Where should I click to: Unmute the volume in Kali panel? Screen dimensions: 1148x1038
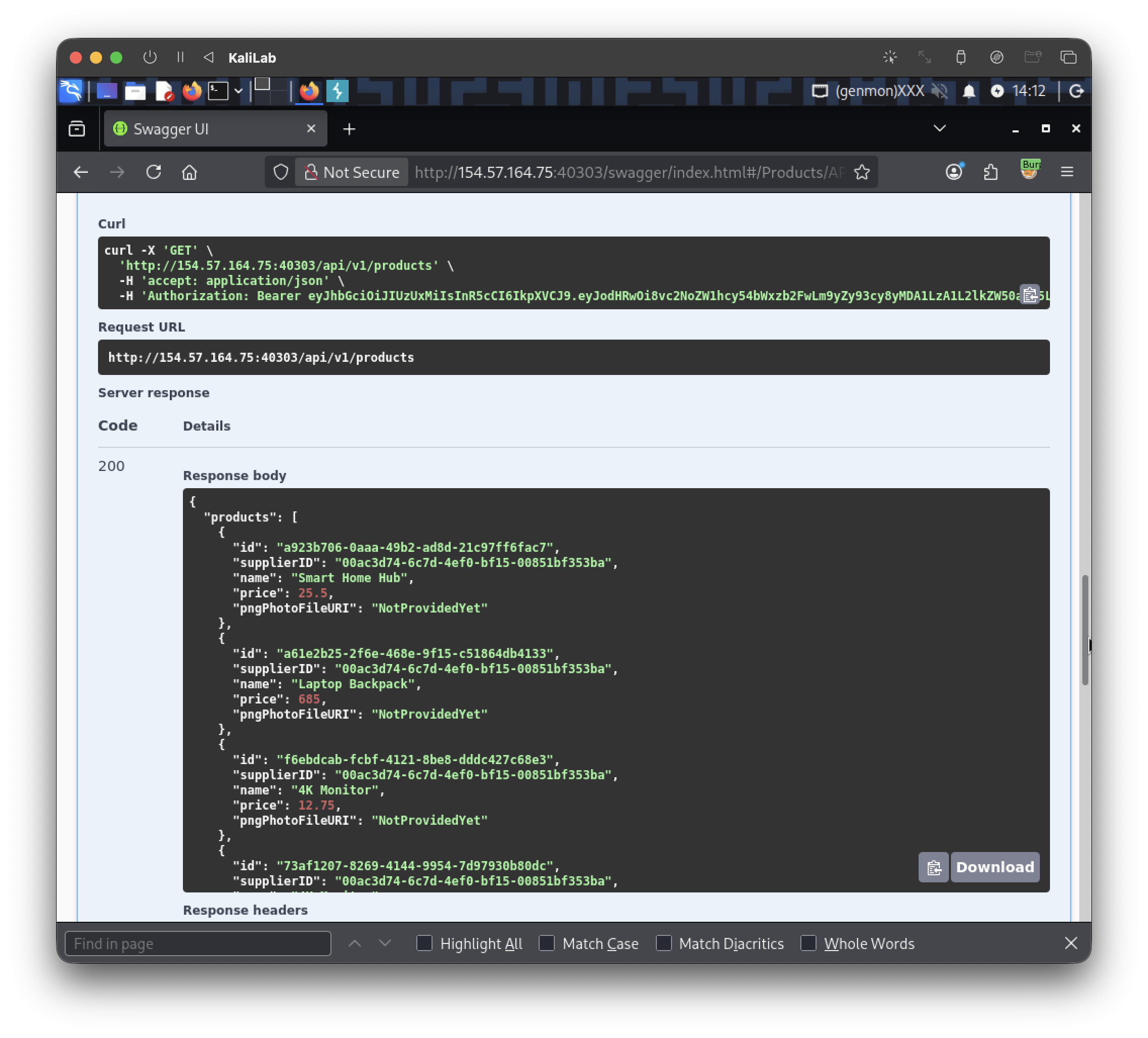(x=940, y=91)
